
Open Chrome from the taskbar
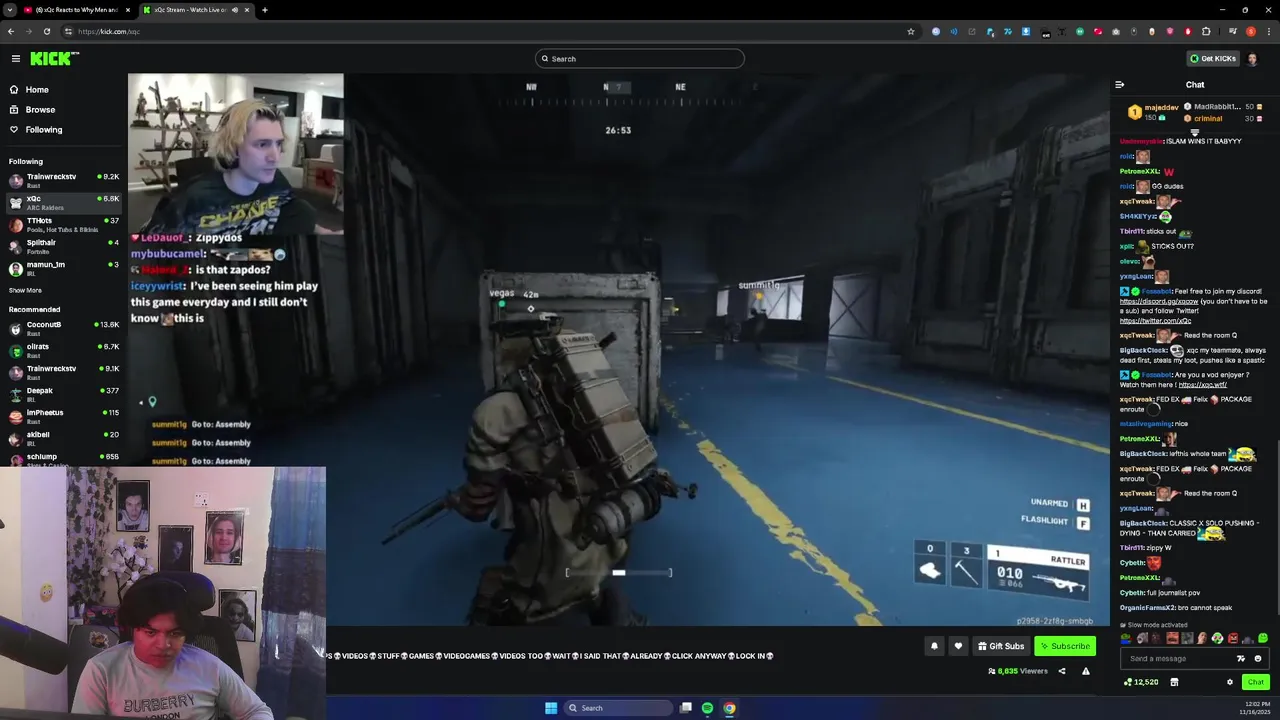click(729, 708)
